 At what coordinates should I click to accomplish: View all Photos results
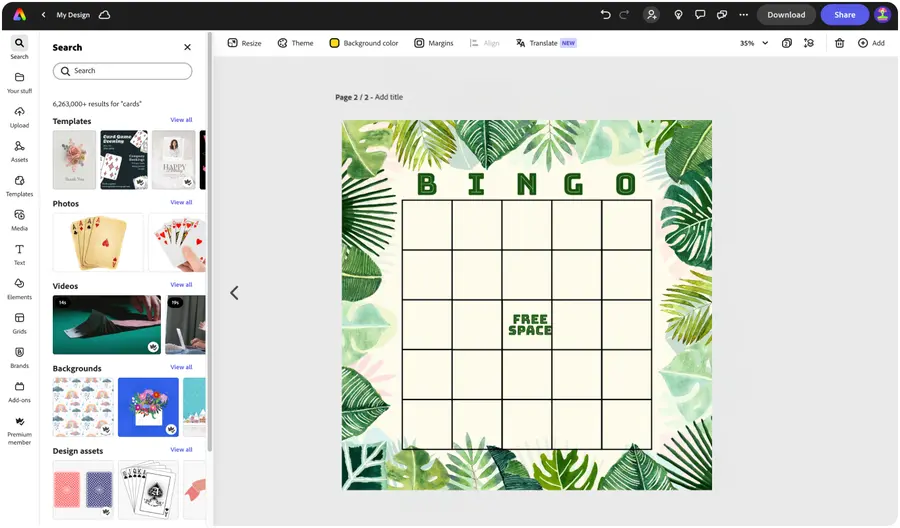click(181, 203)
